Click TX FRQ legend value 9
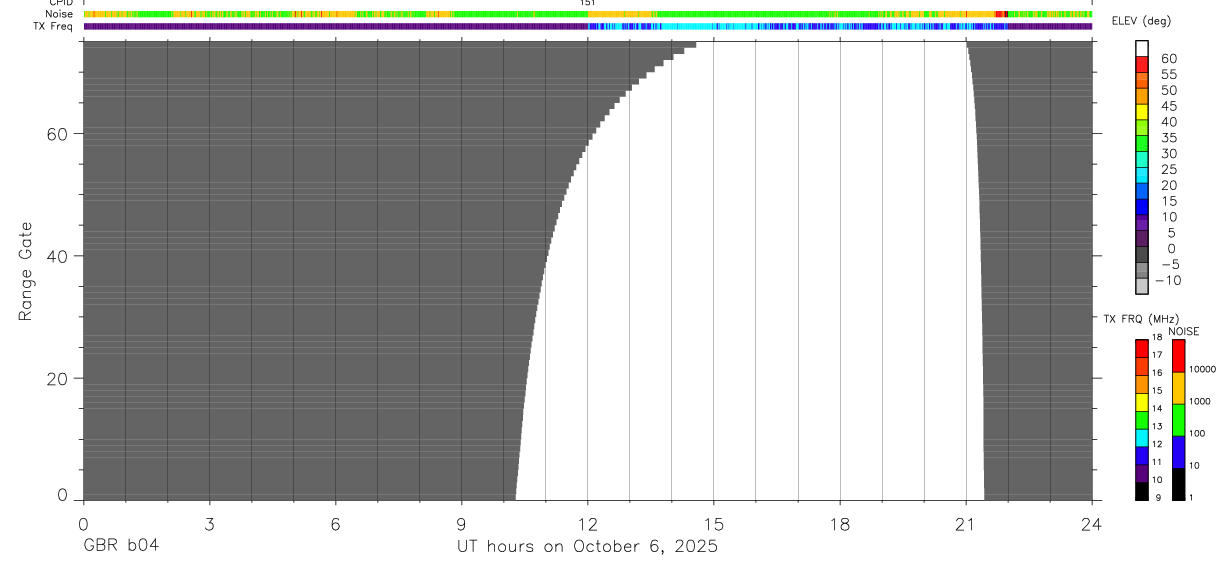This screenshot has height=567, width=1228. tap(1157, 498)
